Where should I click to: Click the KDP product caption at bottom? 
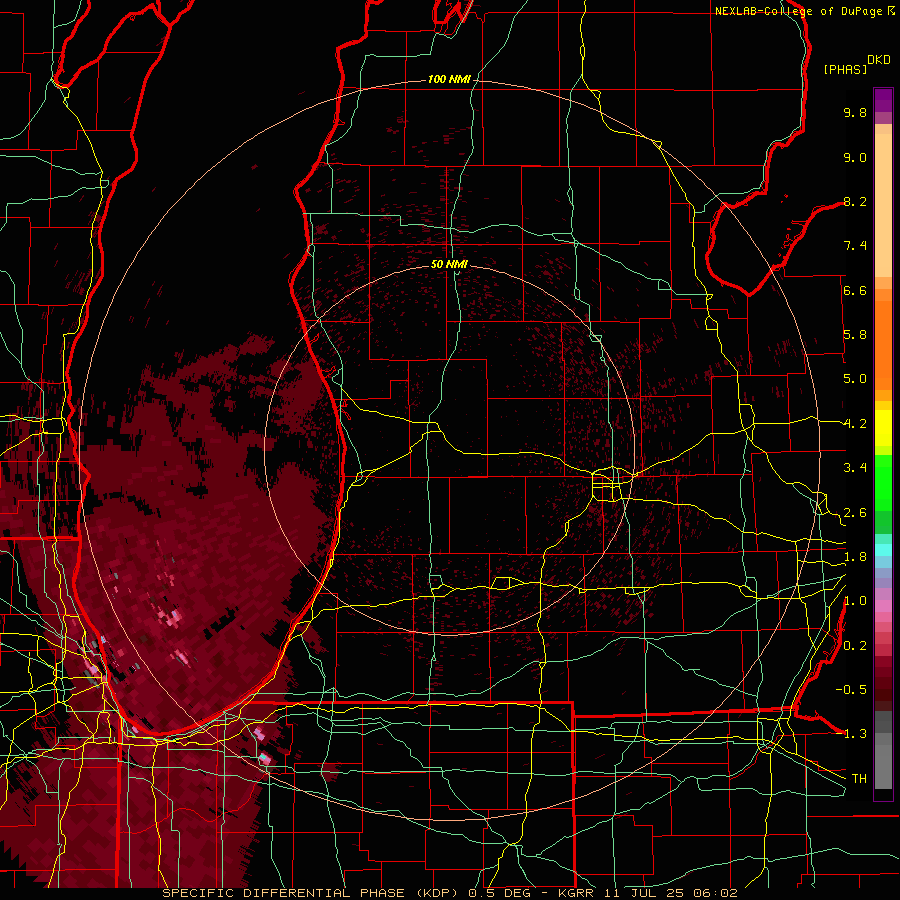[x=450, y=893]
